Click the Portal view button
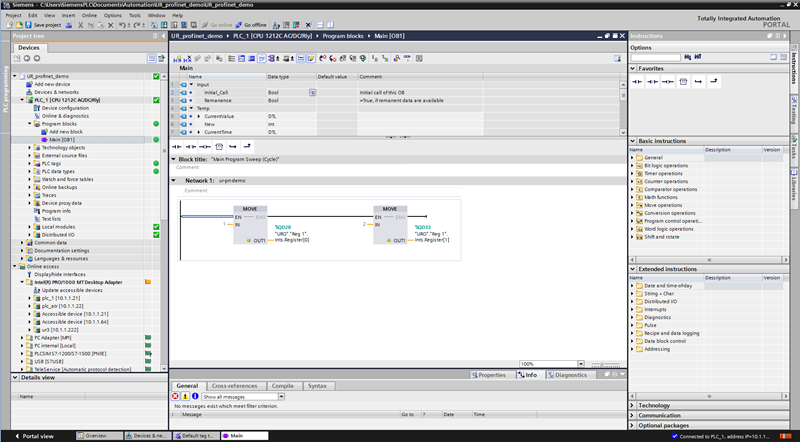The image size is (800, 442). 34,436
